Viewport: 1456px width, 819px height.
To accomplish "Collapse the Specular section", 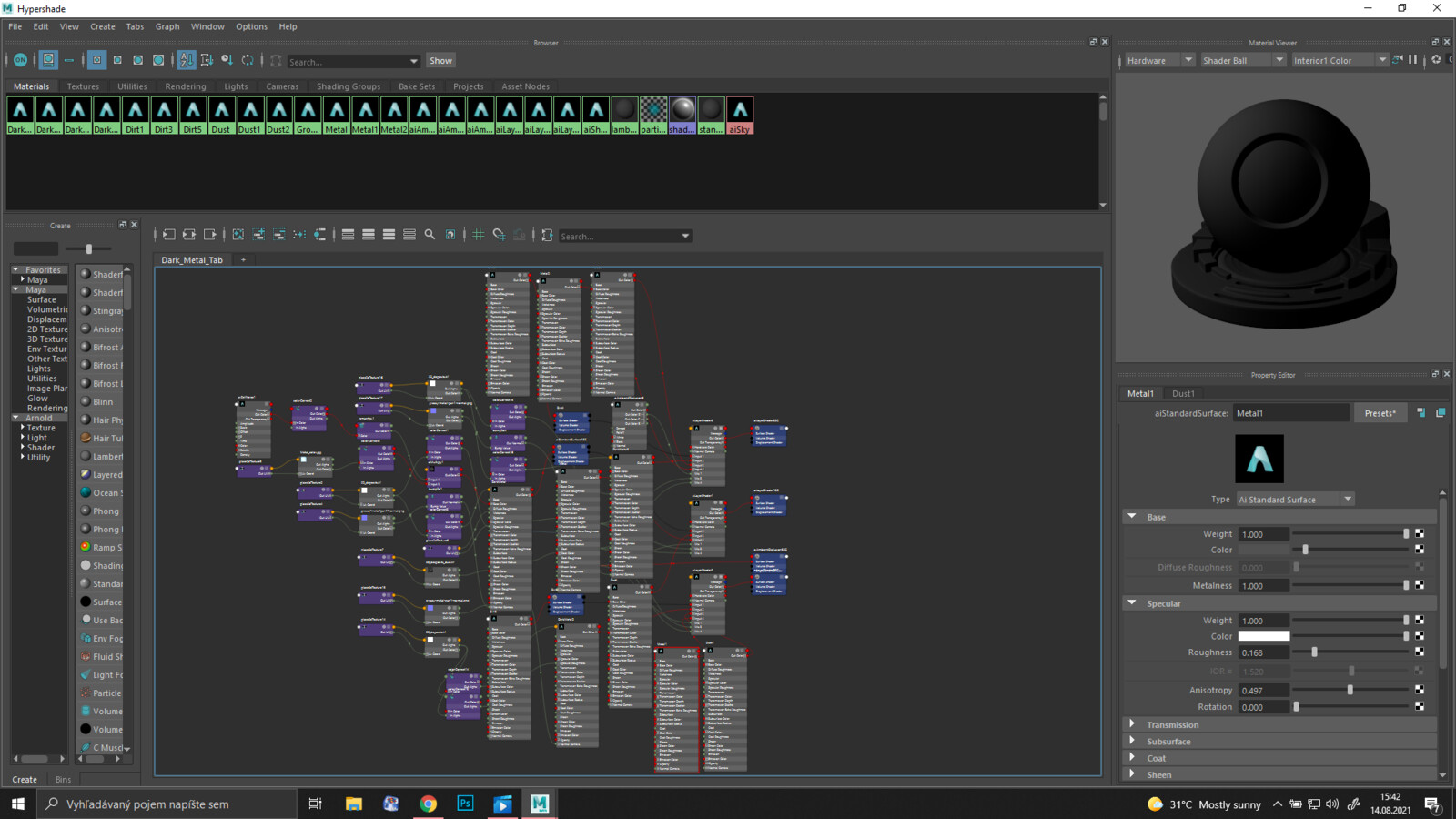I will (1132, 602).
